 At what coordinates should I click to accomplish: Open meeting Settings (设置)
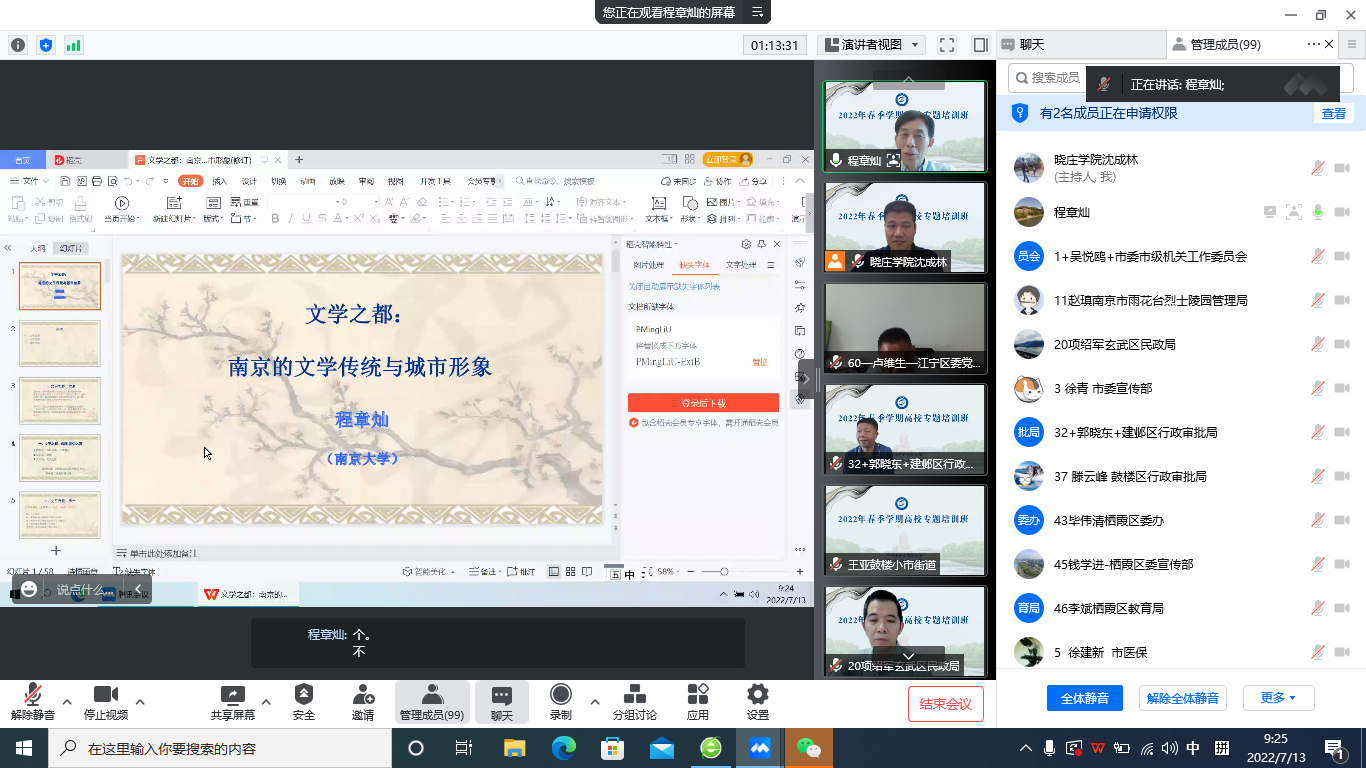pyautogui.click(x=758, y=702)
